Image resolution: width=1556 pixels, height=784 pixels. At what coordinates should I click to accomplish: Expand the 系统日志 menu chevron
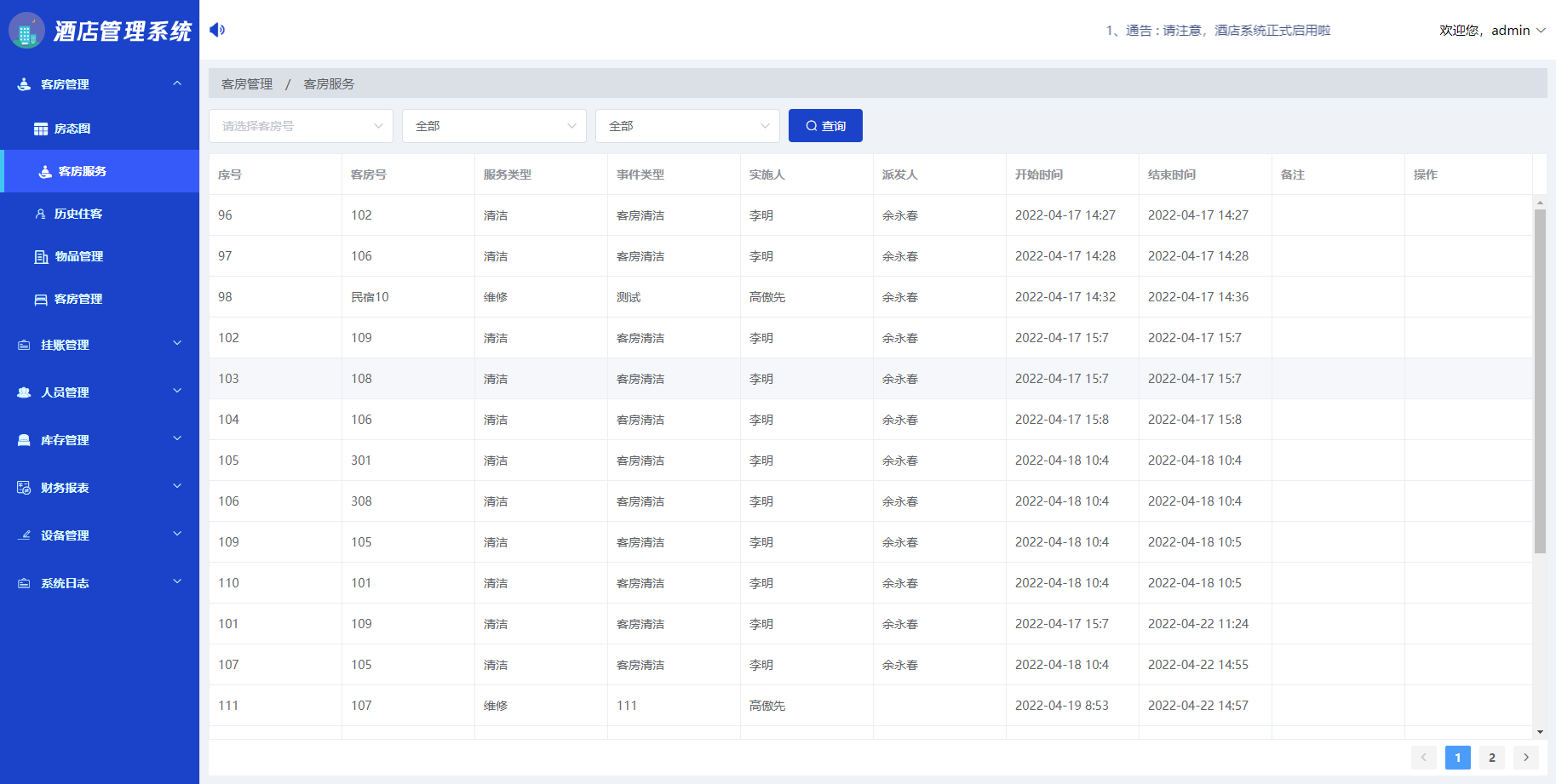click(177, 581)
